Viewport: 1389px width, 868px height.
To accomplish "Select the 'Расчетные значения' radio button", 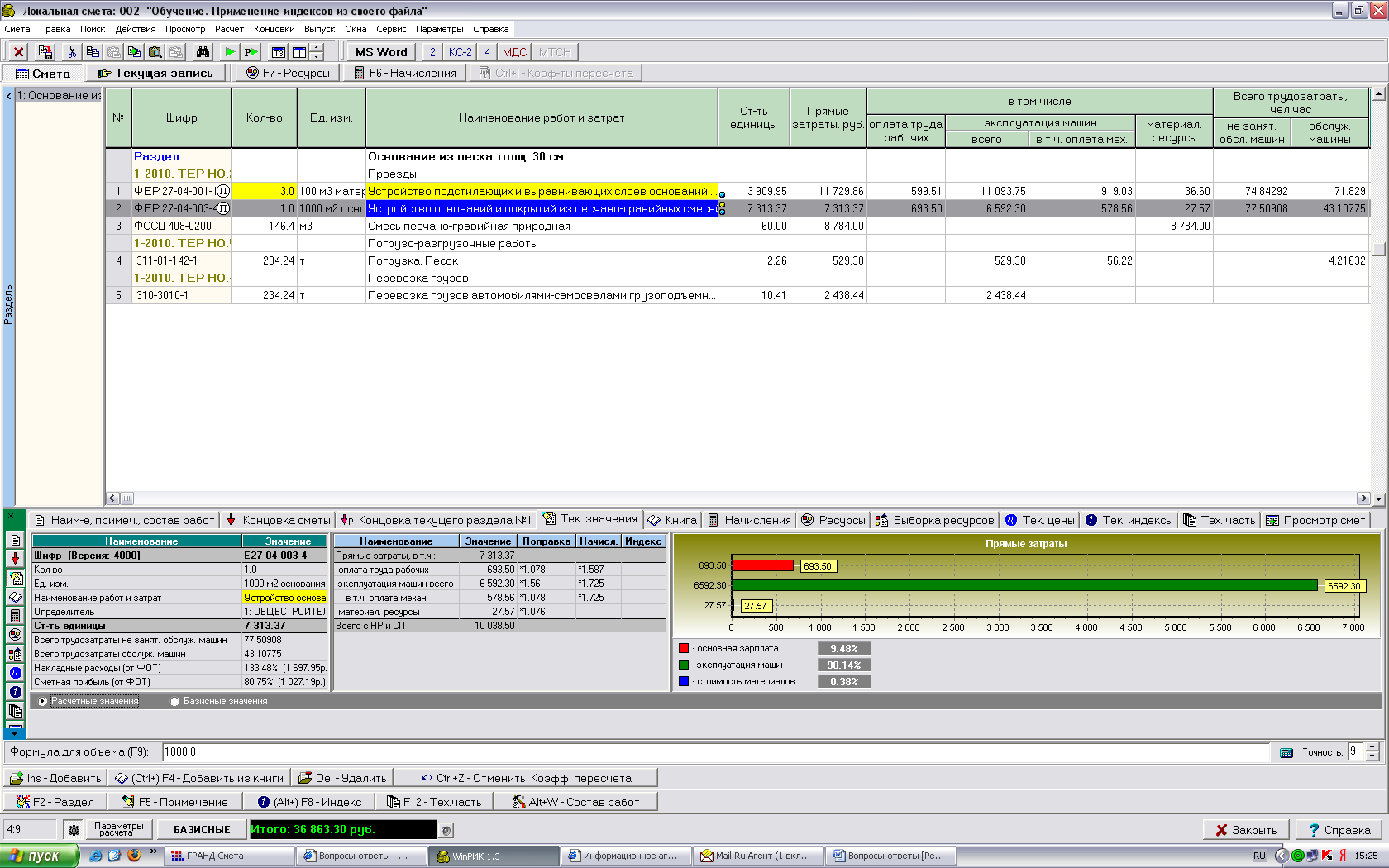I will click(42, 702).
